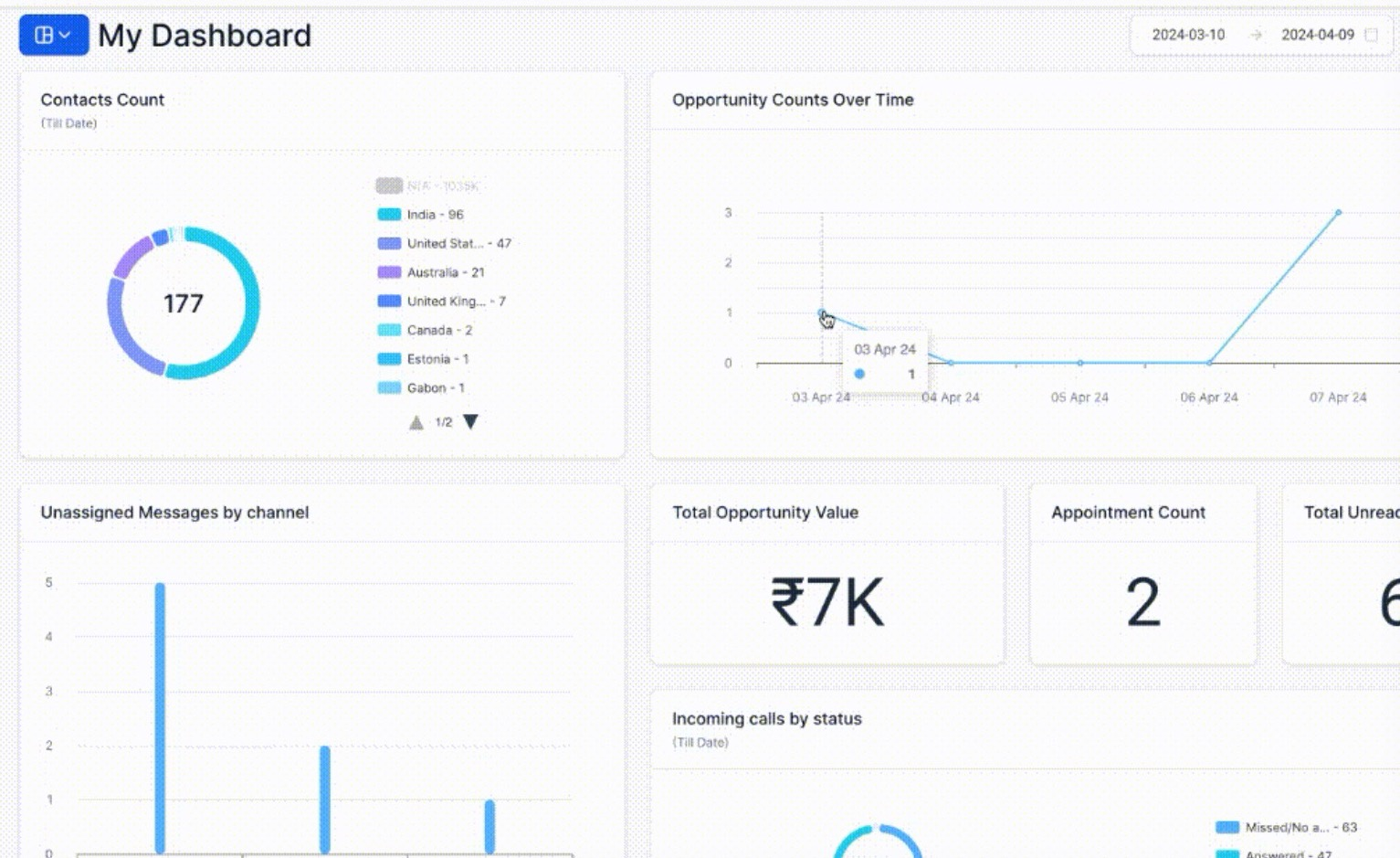
Task: Click the tallest unassigned messages bar
Action: [x=160, y=718]
